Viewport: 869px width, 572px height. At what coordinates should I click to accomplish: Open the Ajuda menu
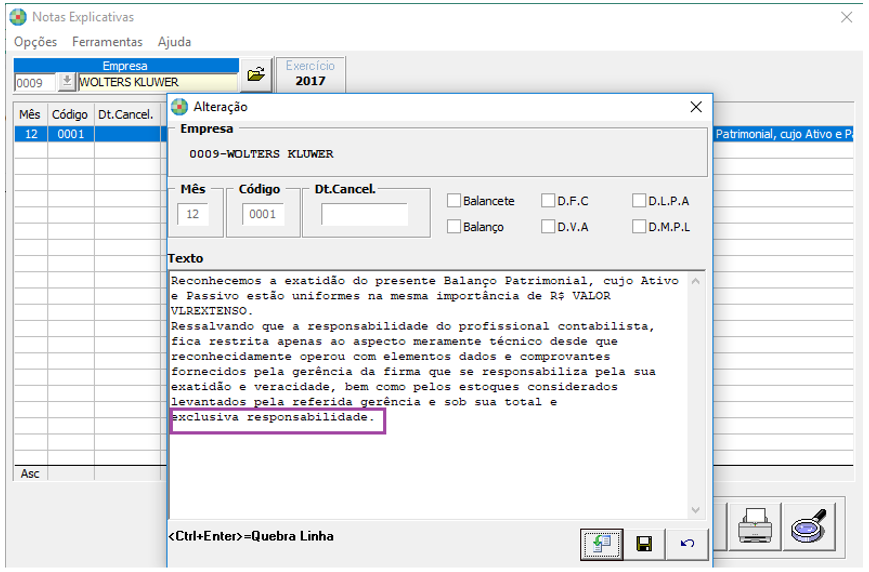[x=174, y=42]
